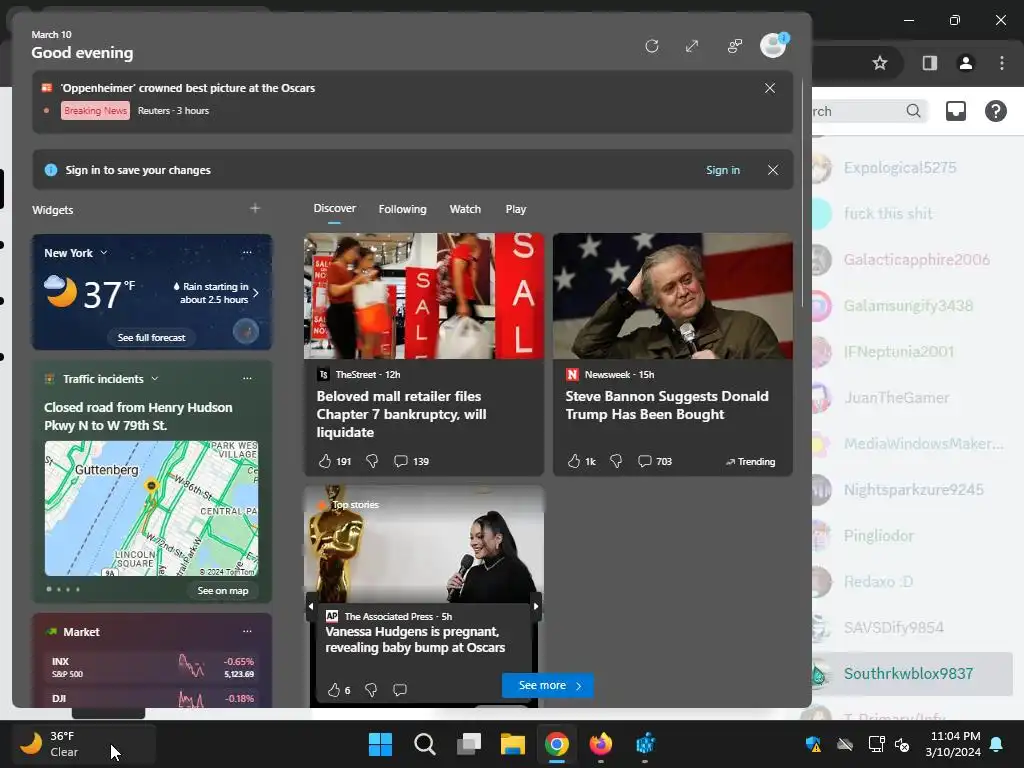The width and height of the screenshot is (1024, 768).
Task: Dislike the Steve Bannon article
Action: 616,461
